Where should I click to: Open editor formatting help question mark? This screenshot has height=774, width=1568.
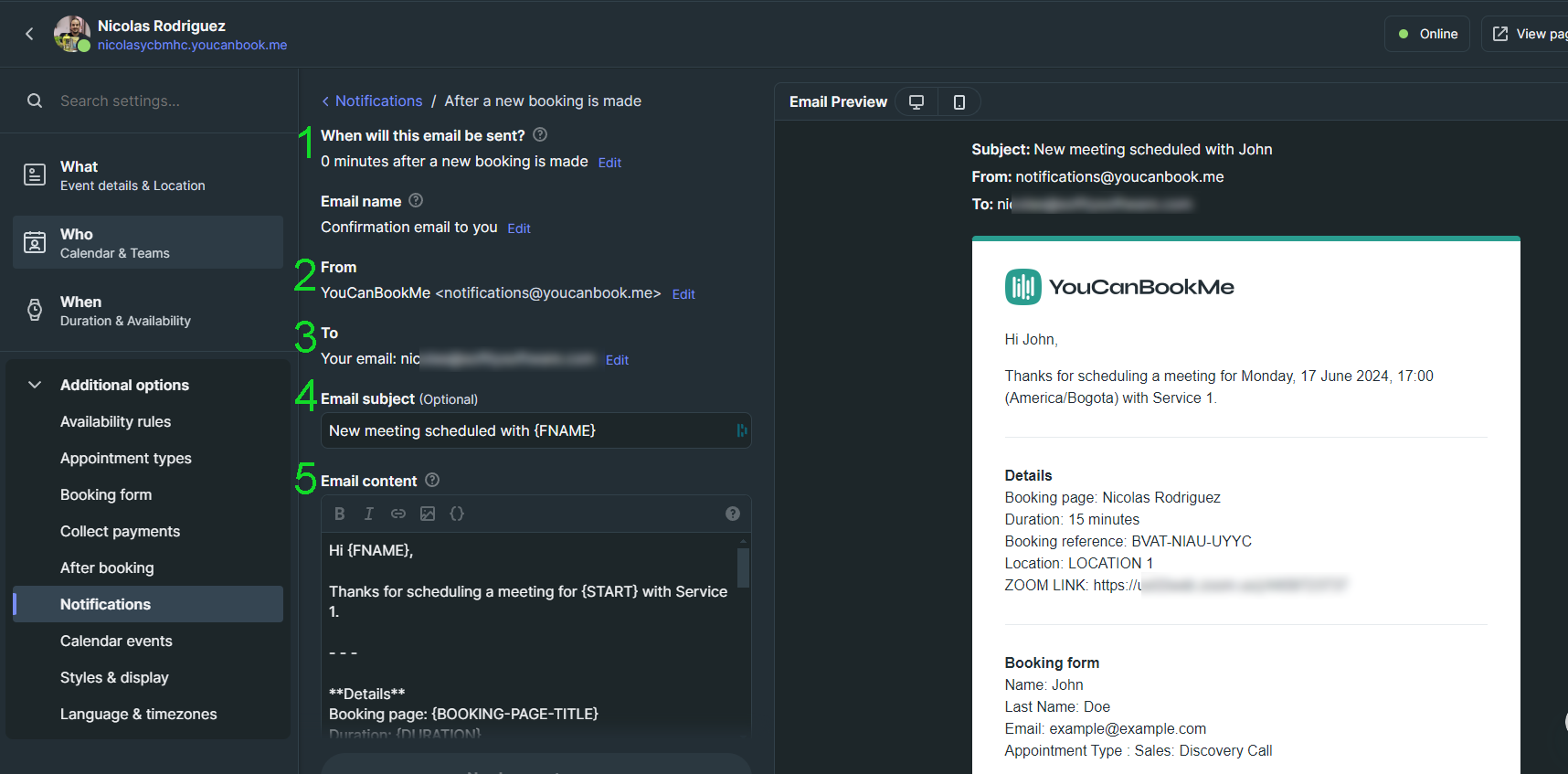click(733, 514)
